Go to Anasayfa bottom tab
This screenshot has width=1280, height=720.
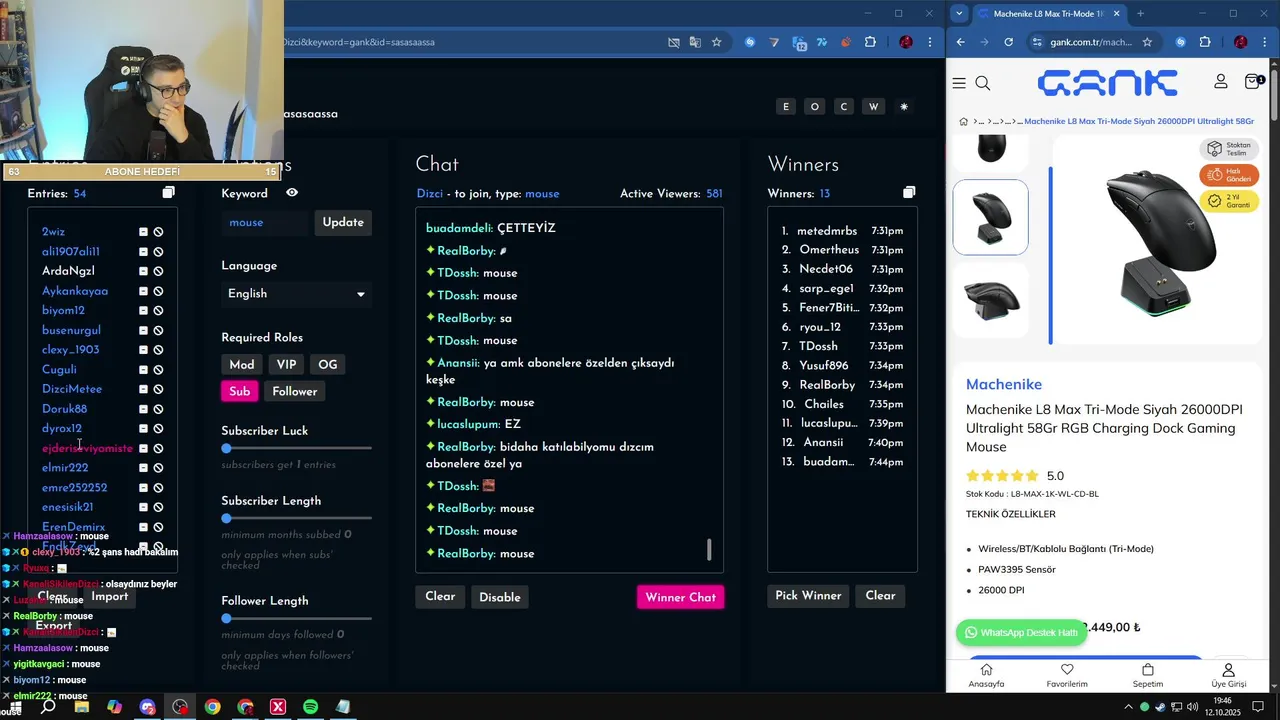pyautogui.click(x=986, y=676)
